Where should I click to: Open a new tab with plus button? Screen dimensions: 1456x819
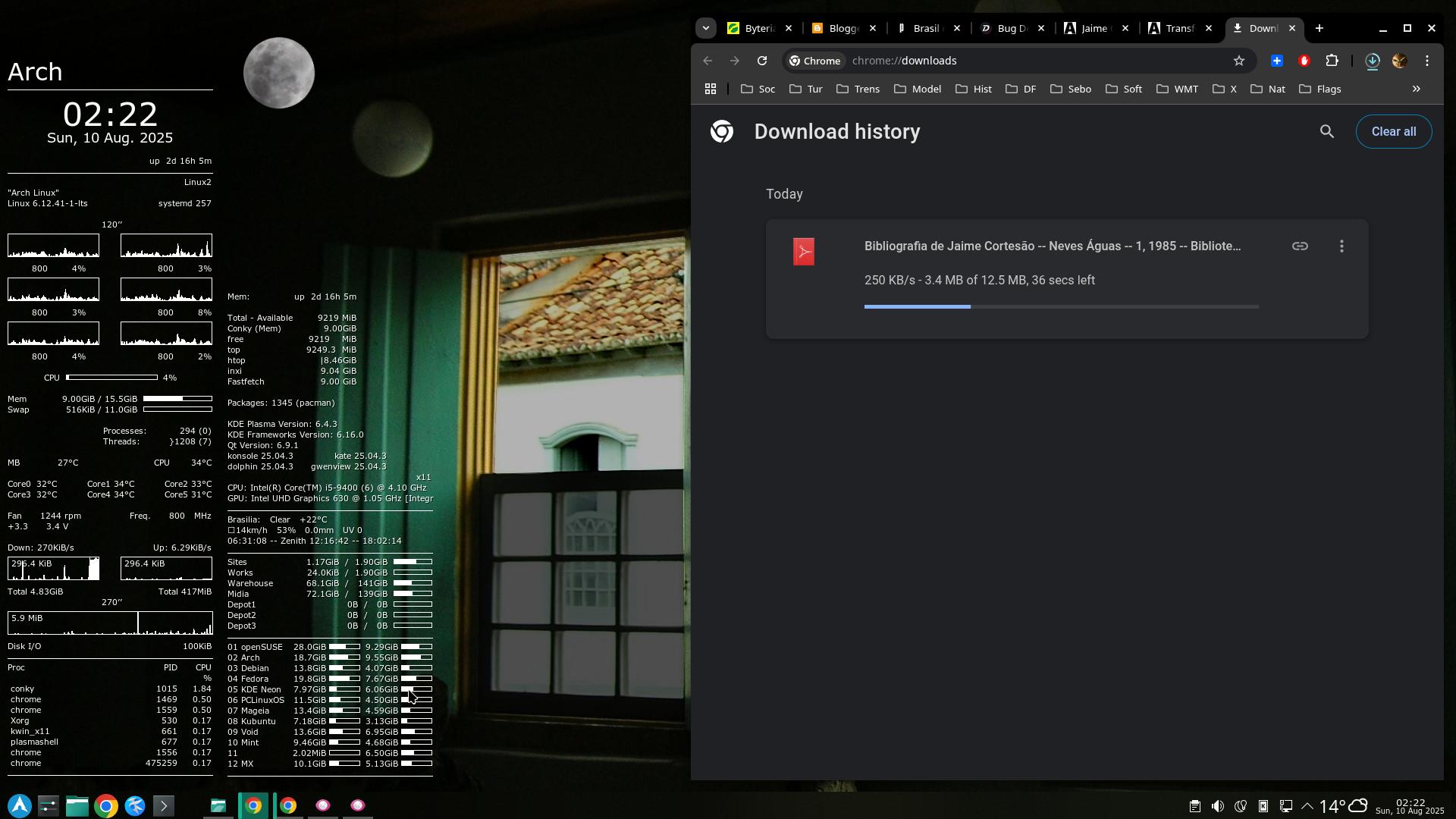coord(1319,28)
